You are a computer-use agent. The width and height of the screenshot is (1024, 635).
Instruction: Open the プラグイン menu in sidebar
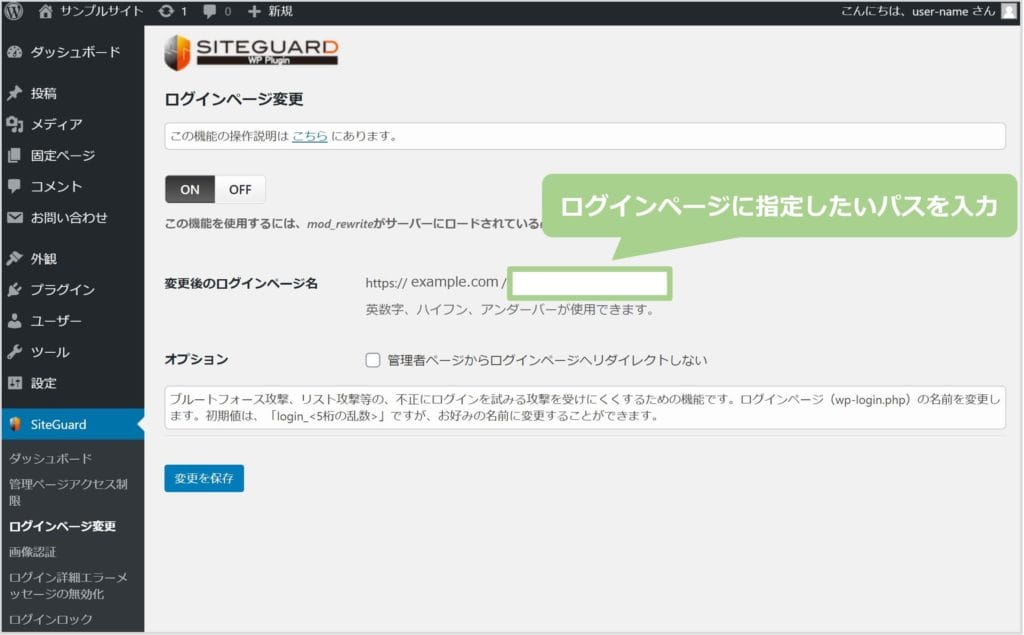point(62,290)
